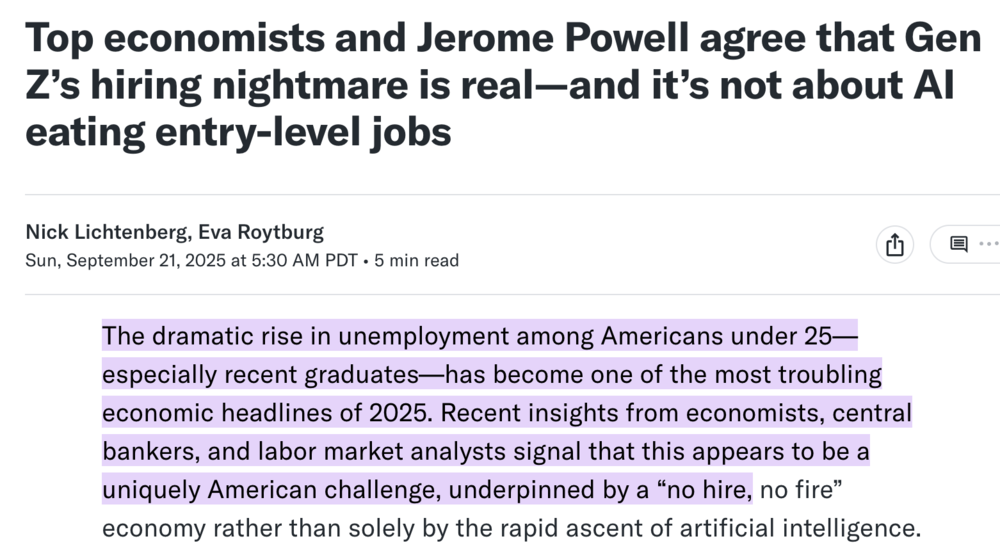
Task: Click the '5 min read' label
Action: [x=417, y=261]
